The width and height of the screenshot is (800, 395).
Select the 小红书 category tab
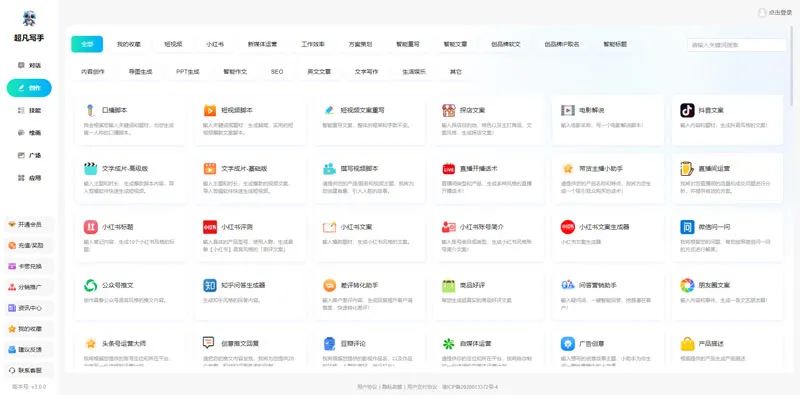(x=215, y=44)
